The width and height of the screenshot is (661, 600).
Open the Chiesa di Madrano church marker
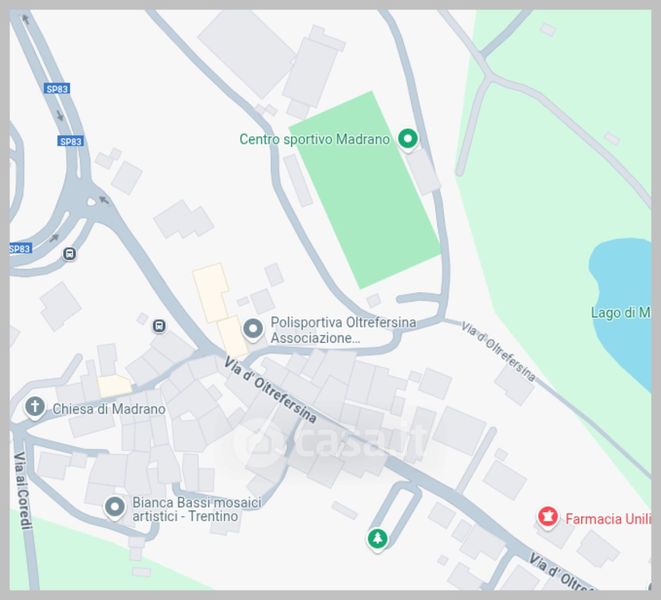(35, 408)
